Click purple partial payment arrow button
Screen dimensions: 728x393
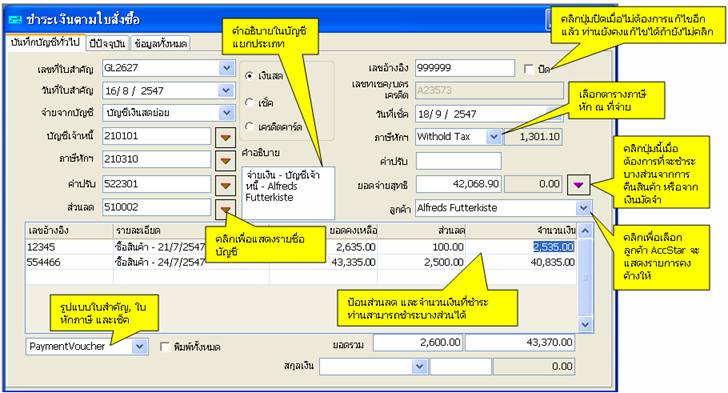coord(578,184)
